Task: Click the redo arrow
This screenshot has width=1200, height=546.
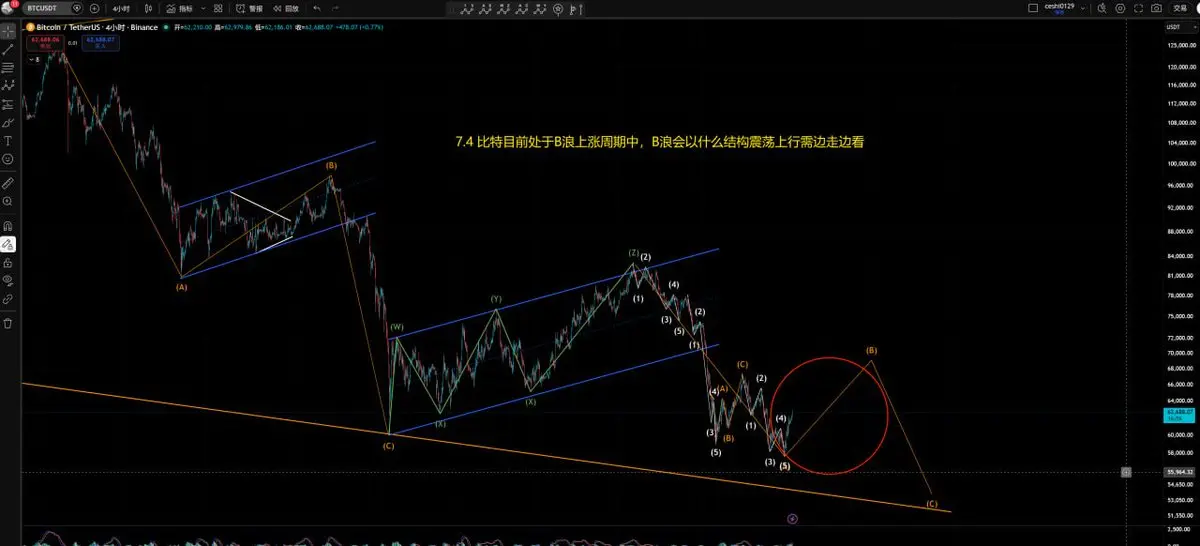Action: click(335, 8)
